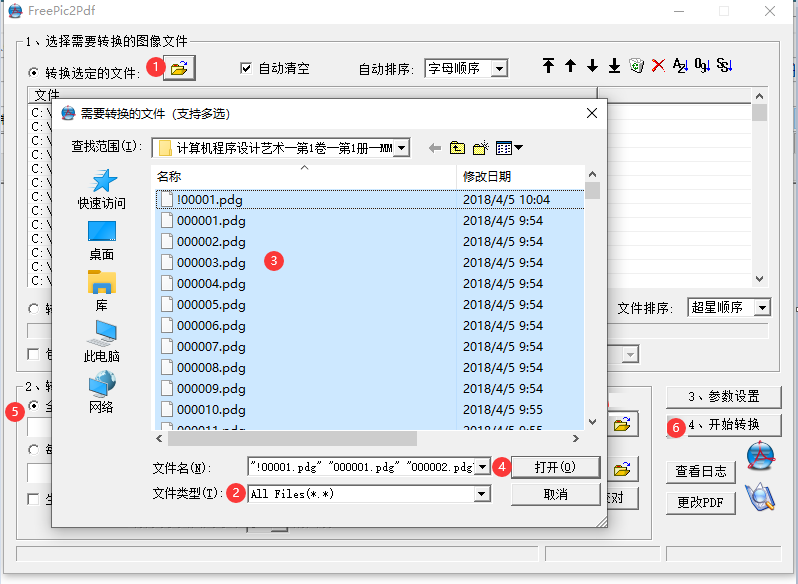Open 库 in dialog sidebar

[102, 291]
